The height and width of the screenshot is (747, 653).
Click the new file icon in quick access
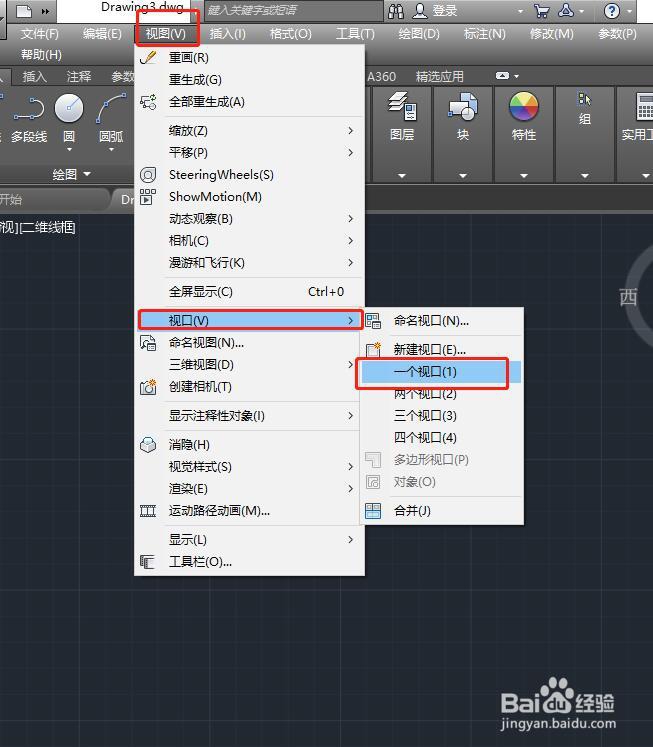pyautogui.click(x=23, y=11)
